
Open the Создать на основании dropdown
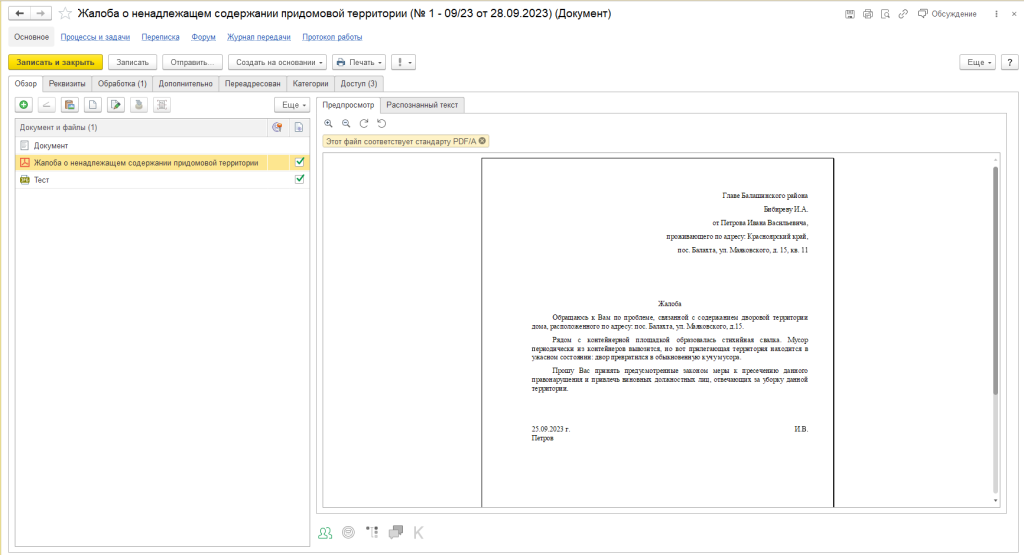click(x=277, y=62)
